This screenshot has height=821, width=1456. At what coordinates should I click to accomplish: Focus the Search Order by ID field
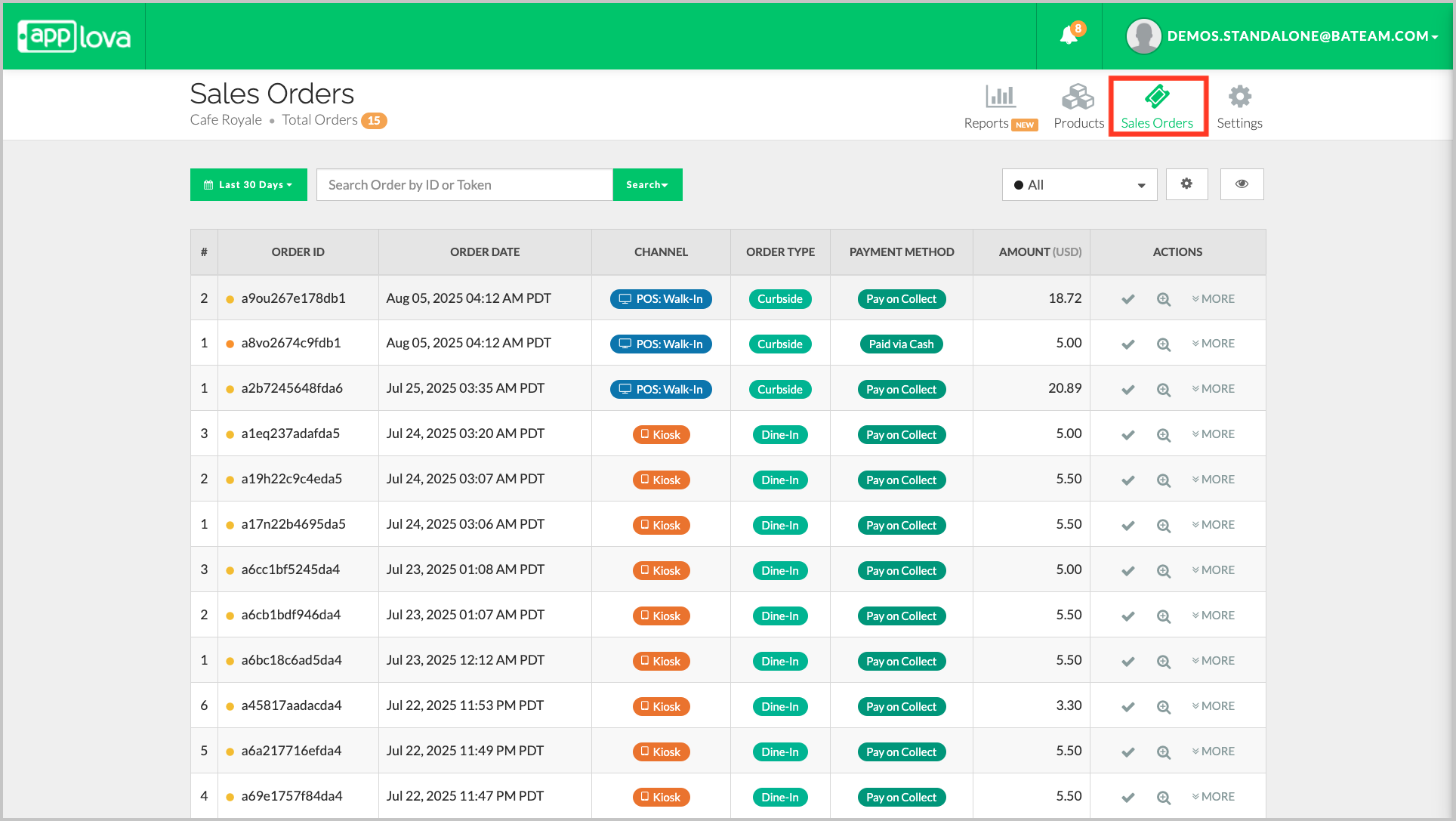click(x=464, y=185)
